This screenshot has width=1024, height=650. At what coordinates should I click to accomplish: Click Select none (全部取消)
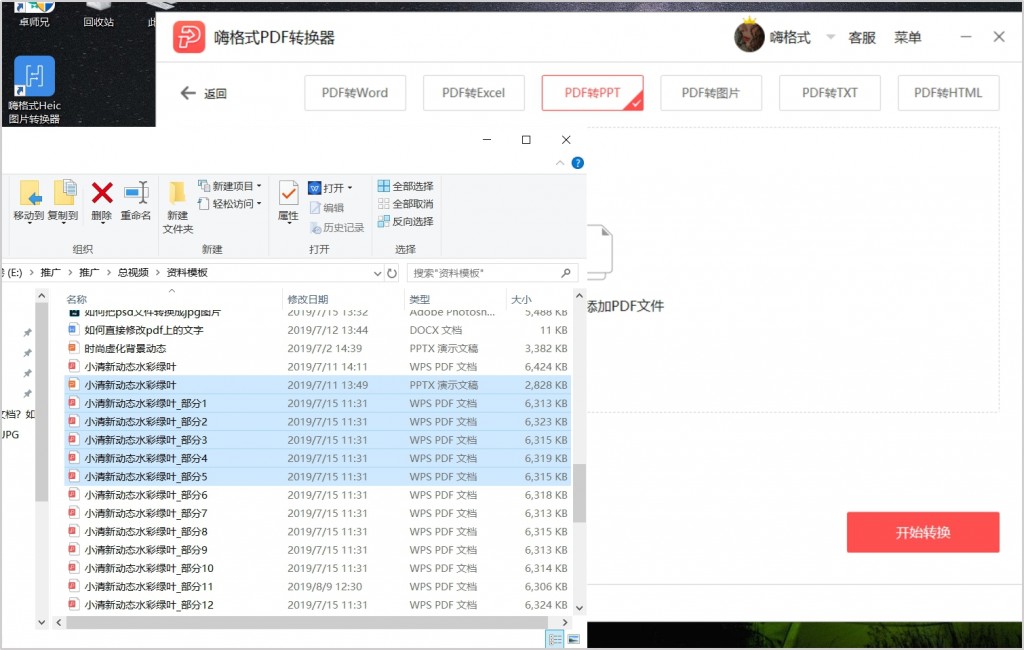406,204
